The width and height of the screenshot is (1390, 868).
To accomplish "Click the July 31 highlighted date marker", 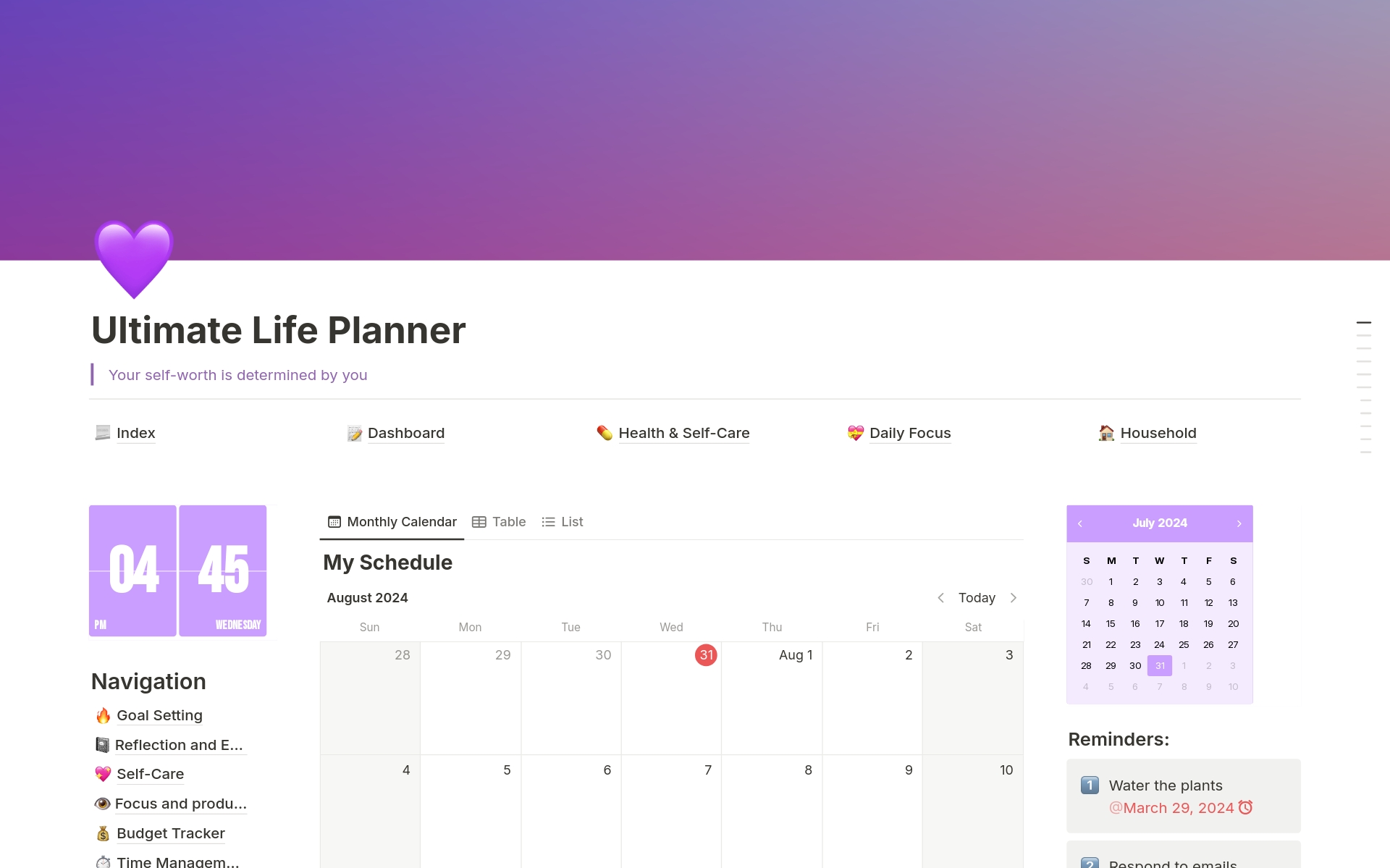I will (1160, 665).
